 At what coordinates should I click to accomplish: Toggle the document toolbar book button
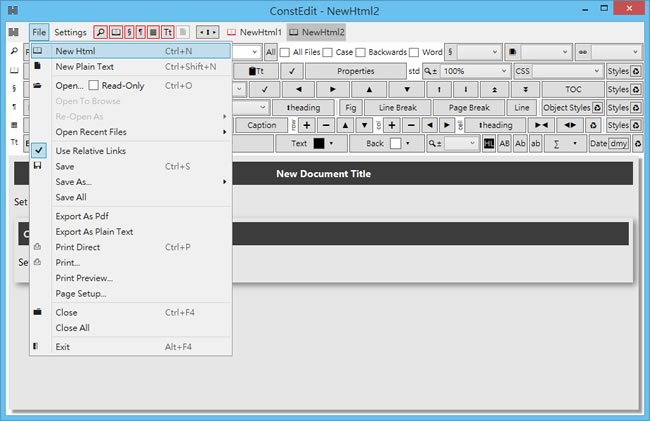[116, 32]
